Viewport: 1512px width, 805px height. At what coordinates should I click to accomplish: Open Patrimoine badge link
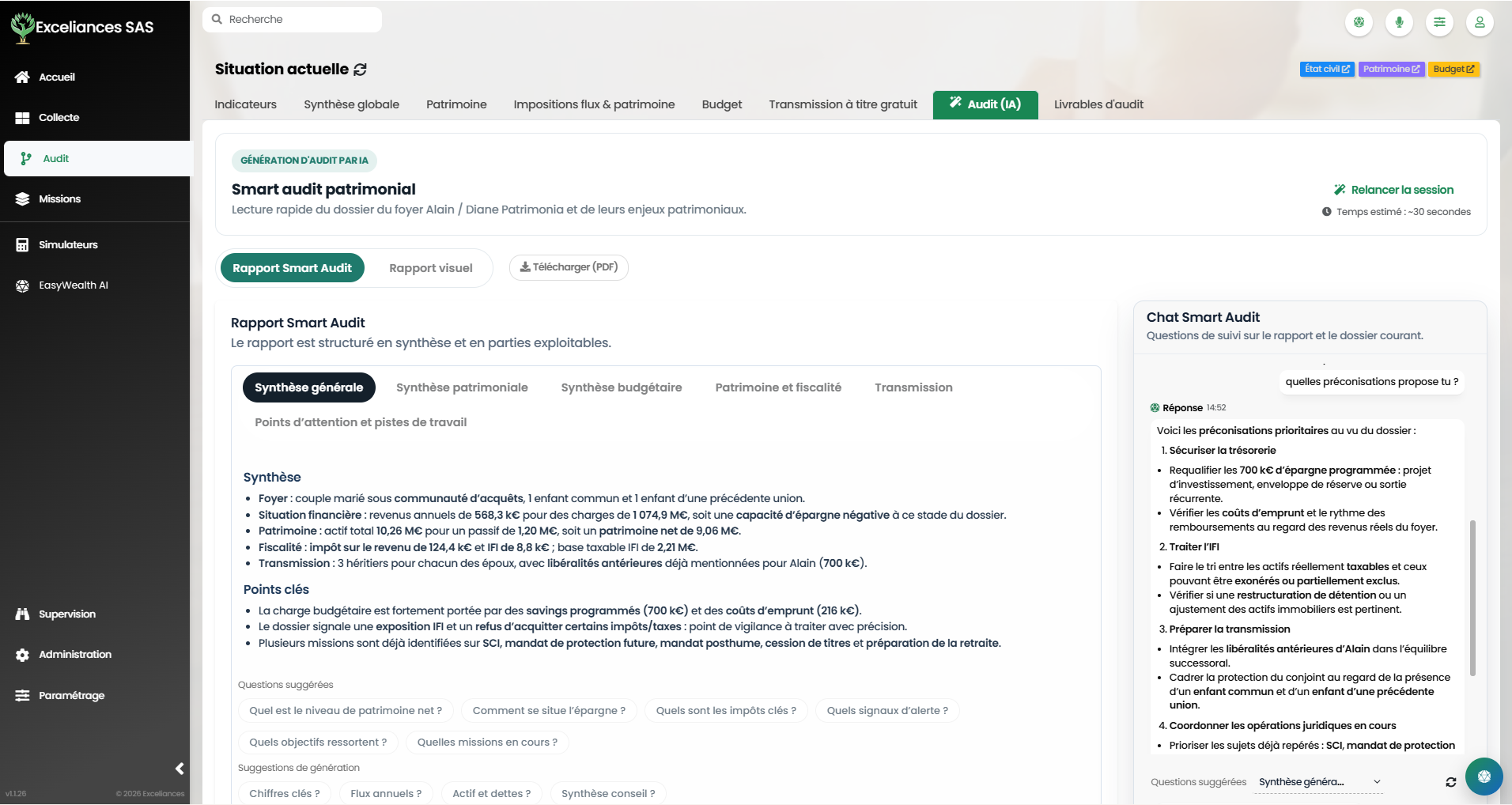point(1391,69)
